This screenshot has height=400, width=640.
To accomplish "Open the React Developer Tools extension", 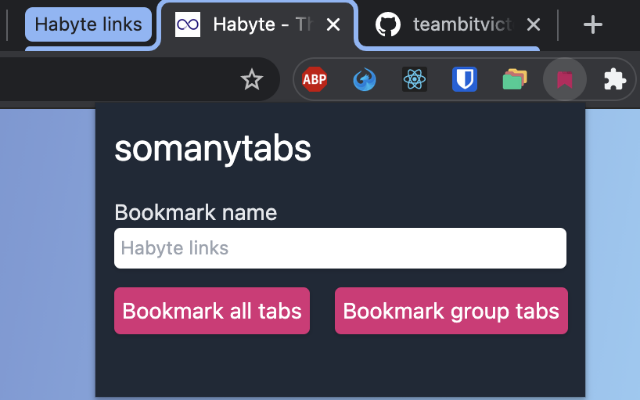I will [414, 79].
